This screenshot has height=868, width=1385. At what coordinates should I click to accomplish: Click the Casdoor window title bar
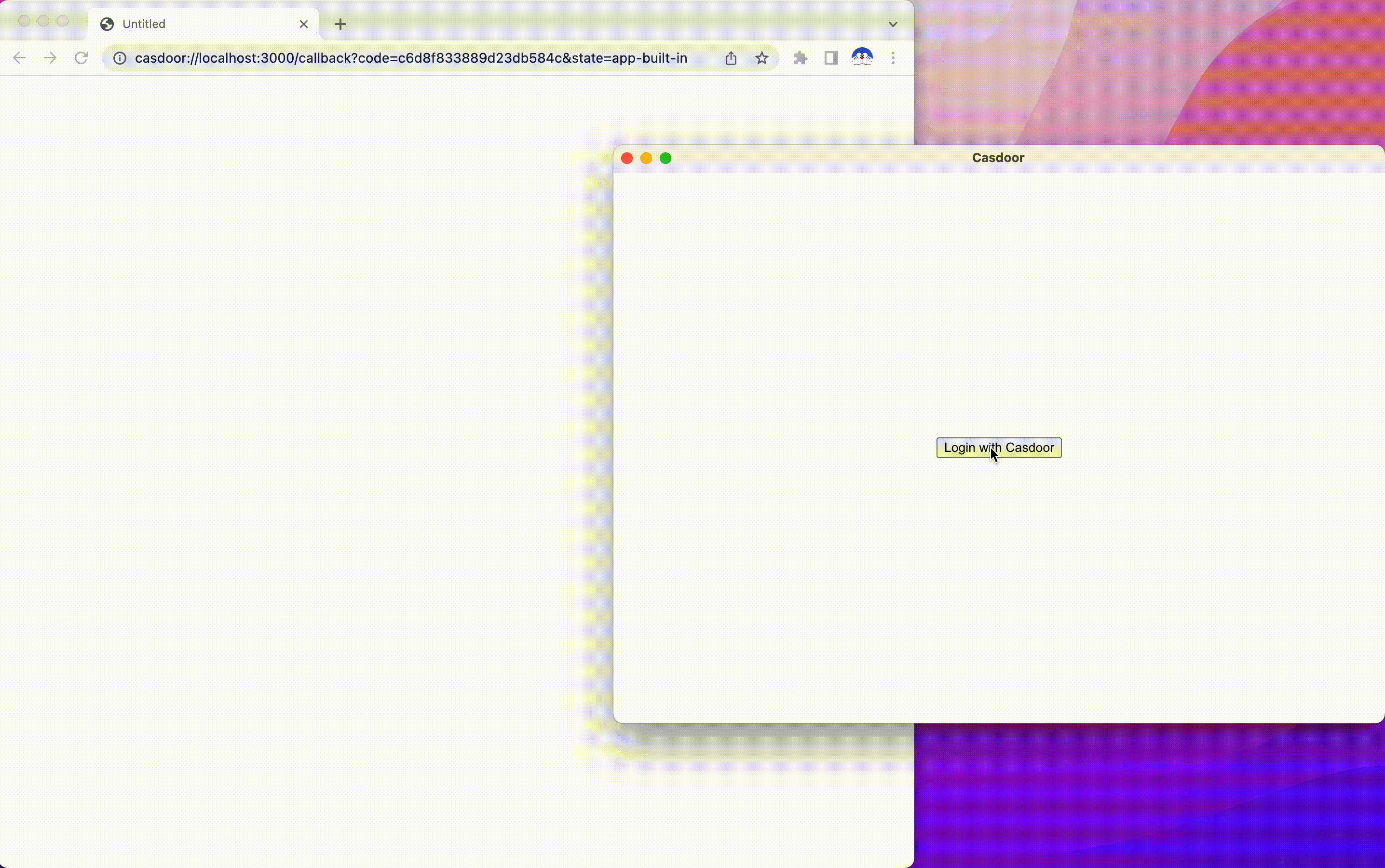[998, 158]
